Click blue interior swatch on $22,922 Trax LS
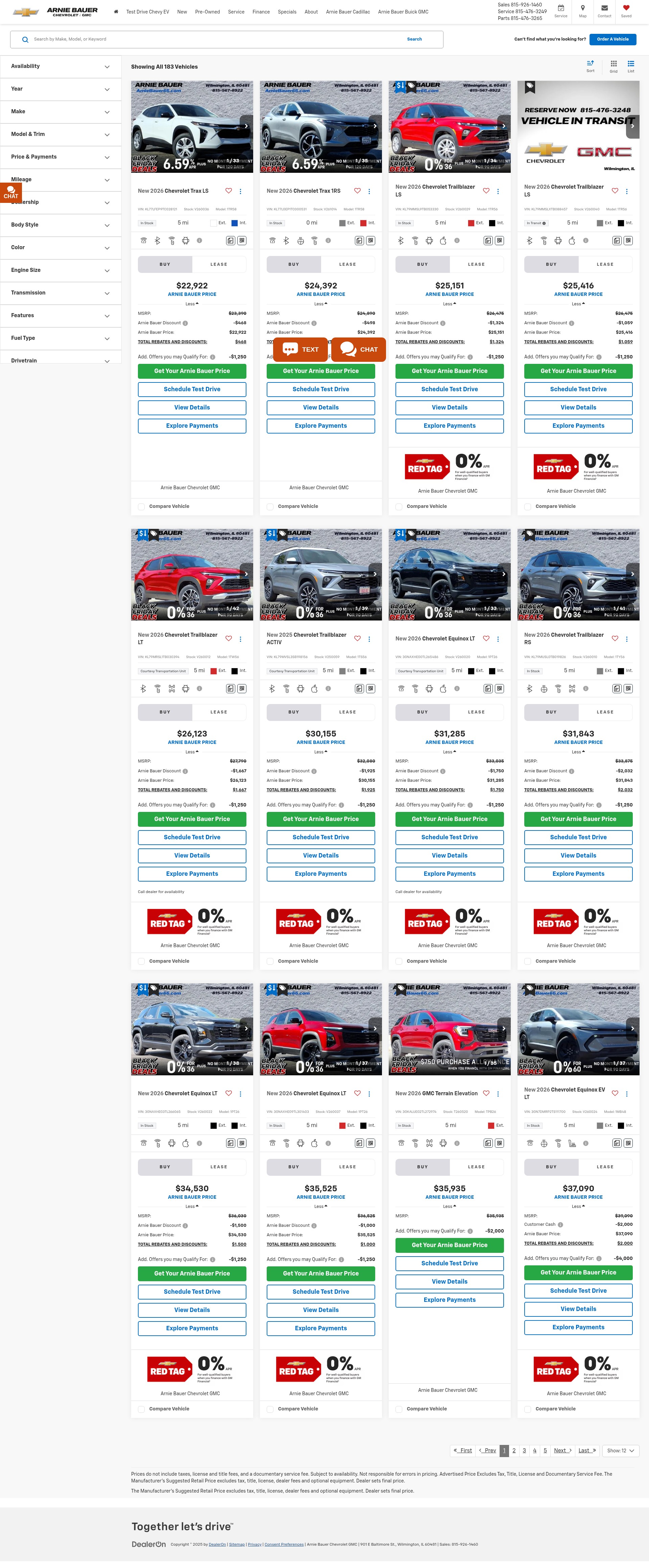This screenshot has width=649, height=1568. pos(234,223)
